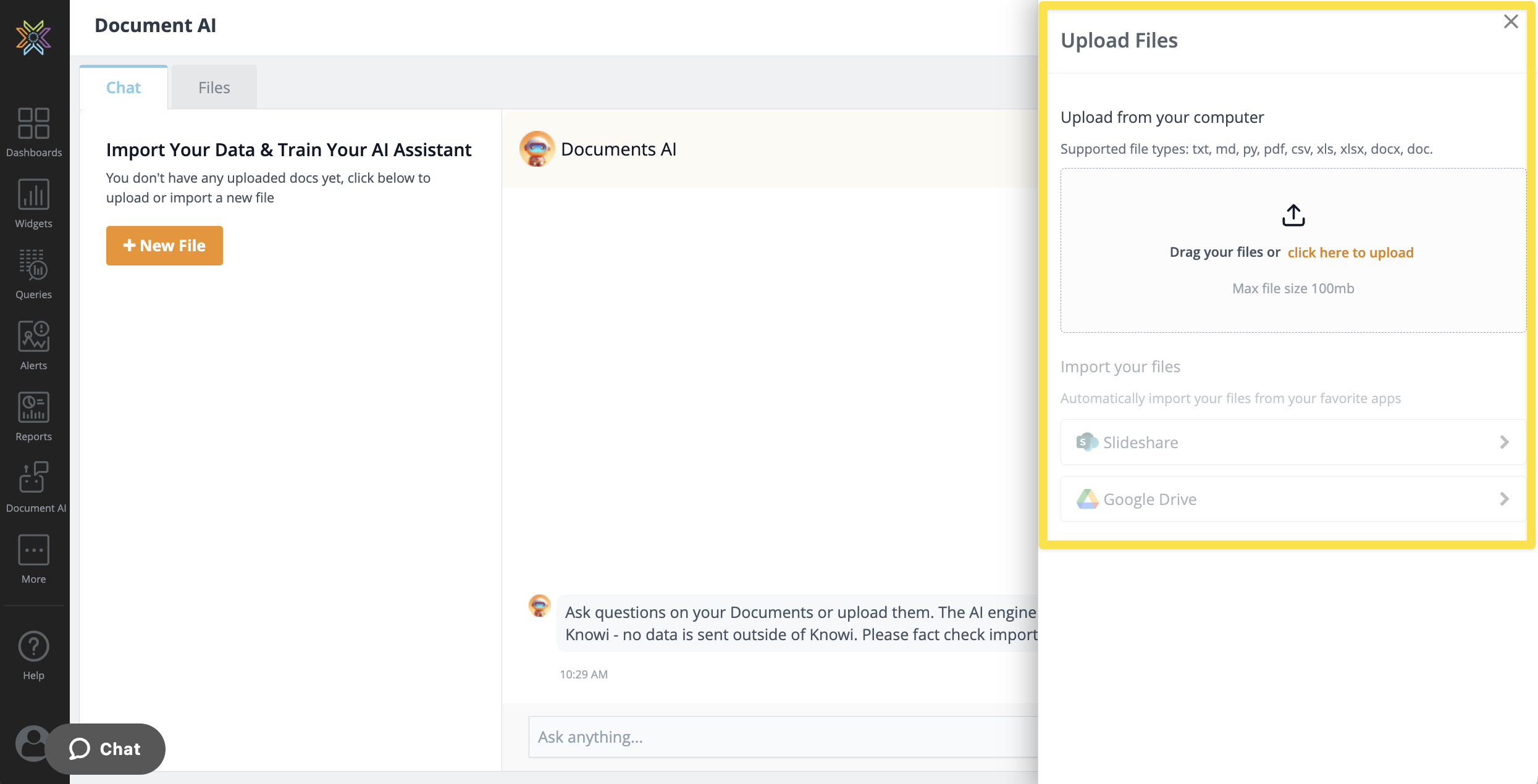Viewport: 1538px width, 784px height.
Task: Click the New File button
Action: [x=164, y=245]
